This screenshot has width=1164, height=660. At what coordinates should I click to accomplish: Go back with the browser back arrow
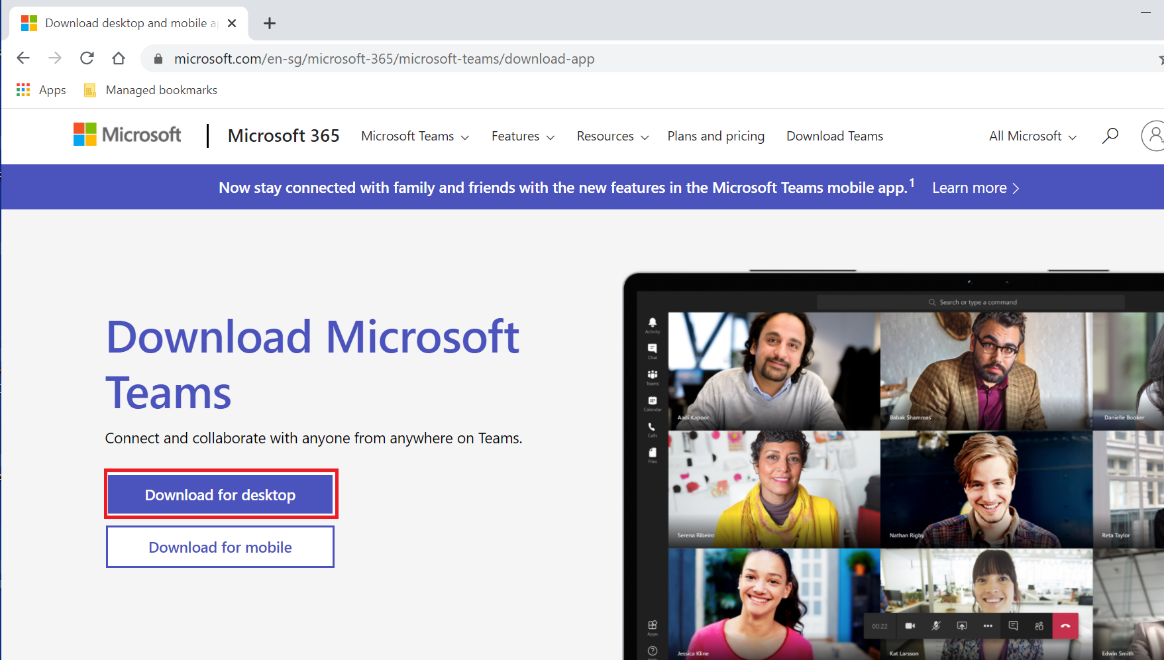(x=23, y=58)
